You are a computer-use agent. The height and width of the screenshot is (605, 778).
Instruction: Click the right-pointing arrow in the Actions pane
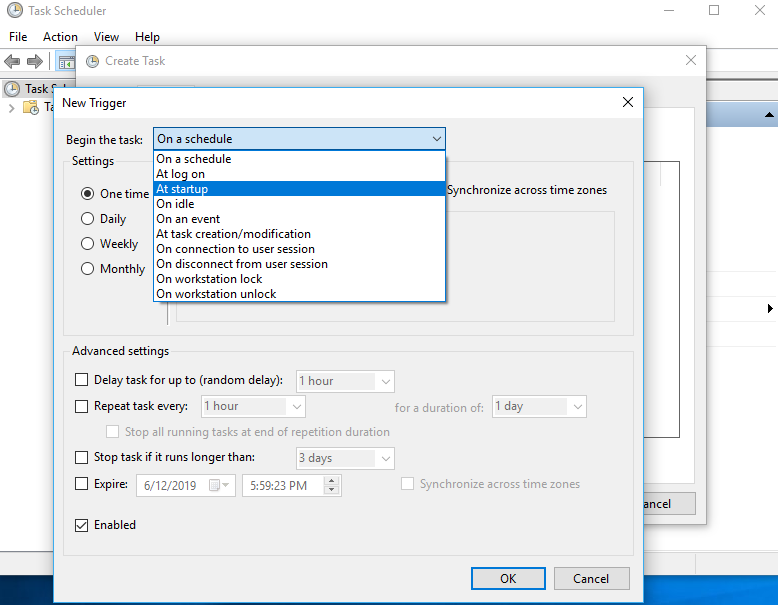770,308
